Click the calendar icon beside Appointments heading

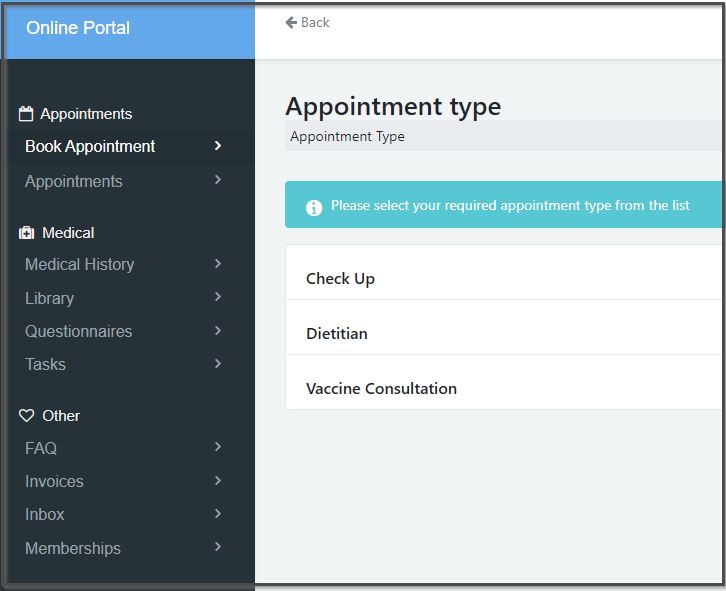click(27, 114)
